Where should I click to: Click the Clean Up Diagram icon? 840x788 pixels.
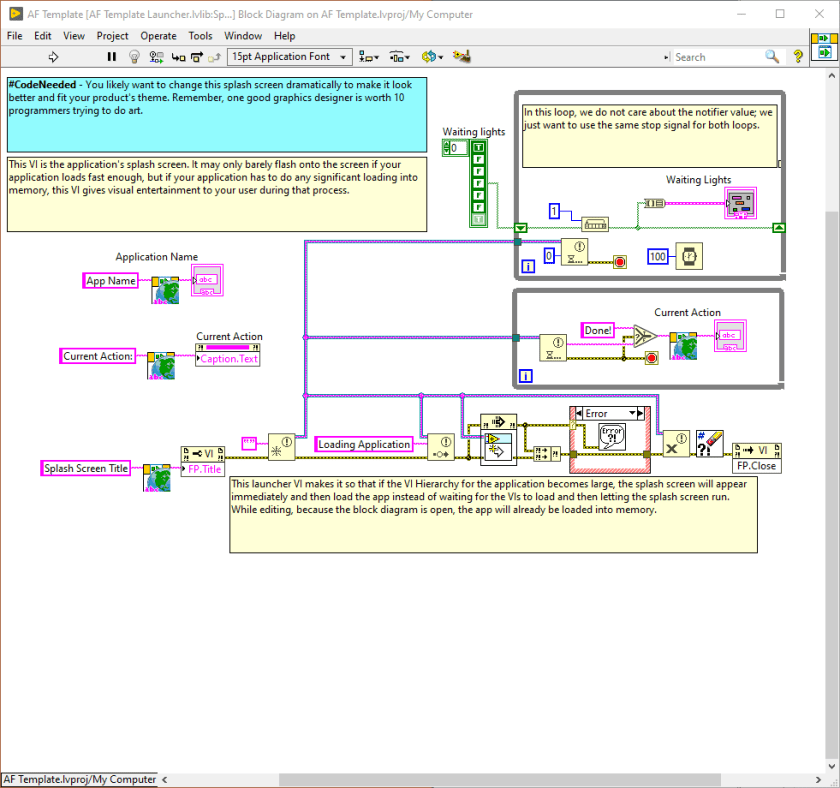[x=461, y=56]
